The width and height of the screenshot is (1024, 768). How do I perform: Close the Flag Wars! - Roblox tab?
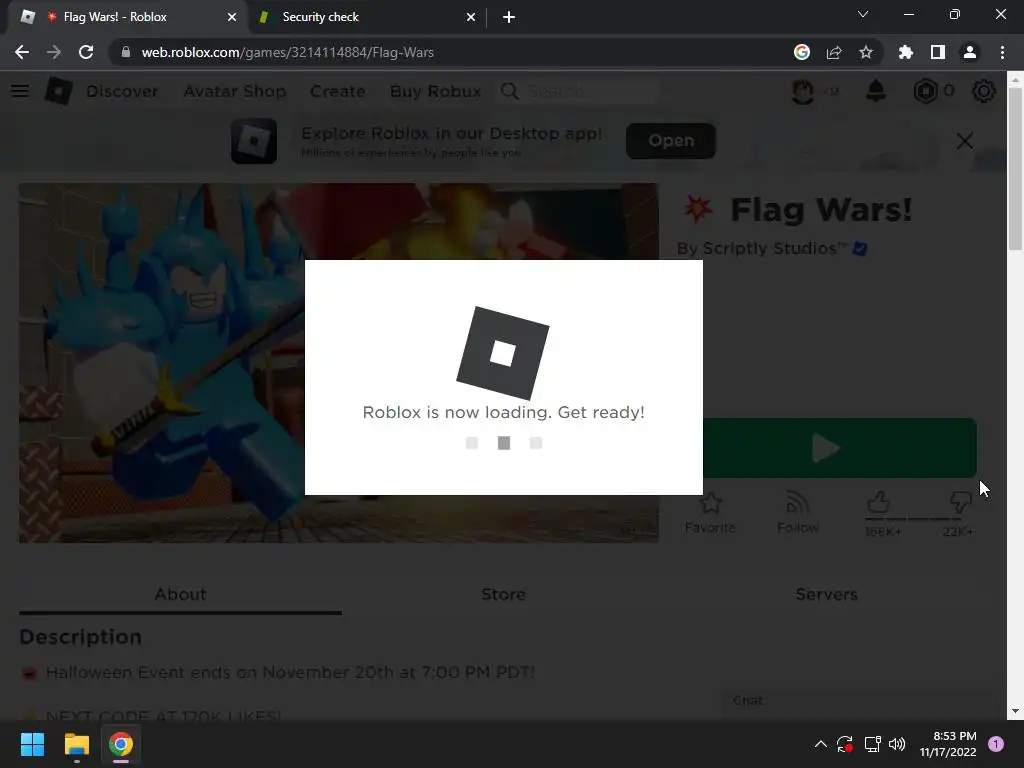pos(232,17)
